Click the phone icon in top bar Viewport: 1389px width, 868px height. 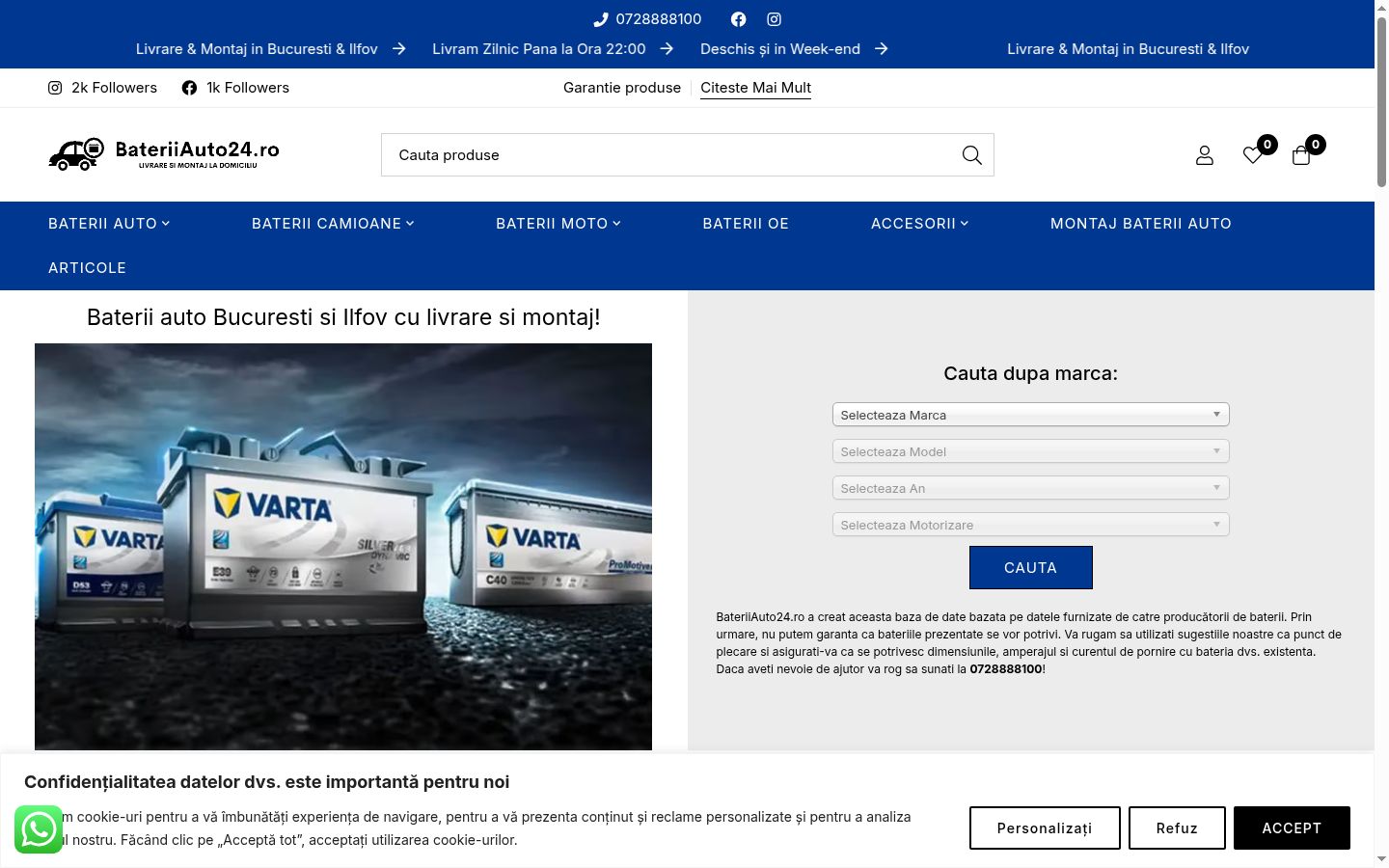click(600, 19)
